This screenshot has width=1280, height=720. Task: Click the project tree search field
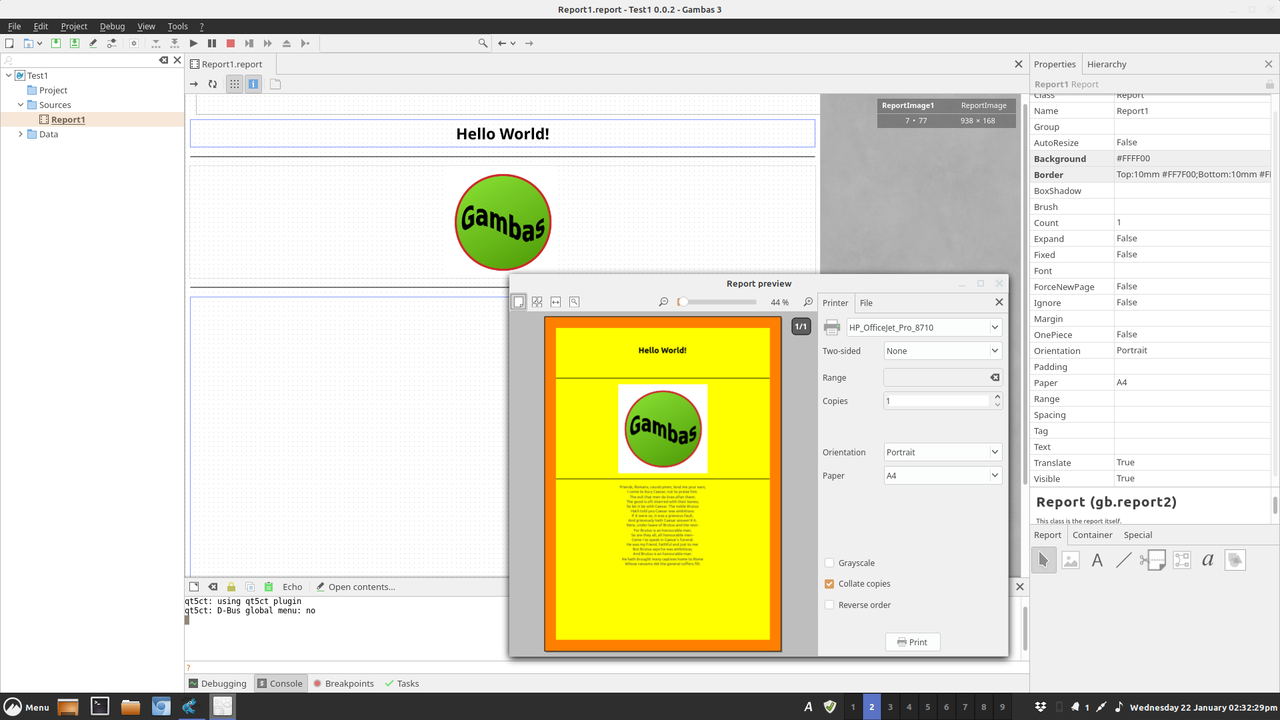[78, 61]
